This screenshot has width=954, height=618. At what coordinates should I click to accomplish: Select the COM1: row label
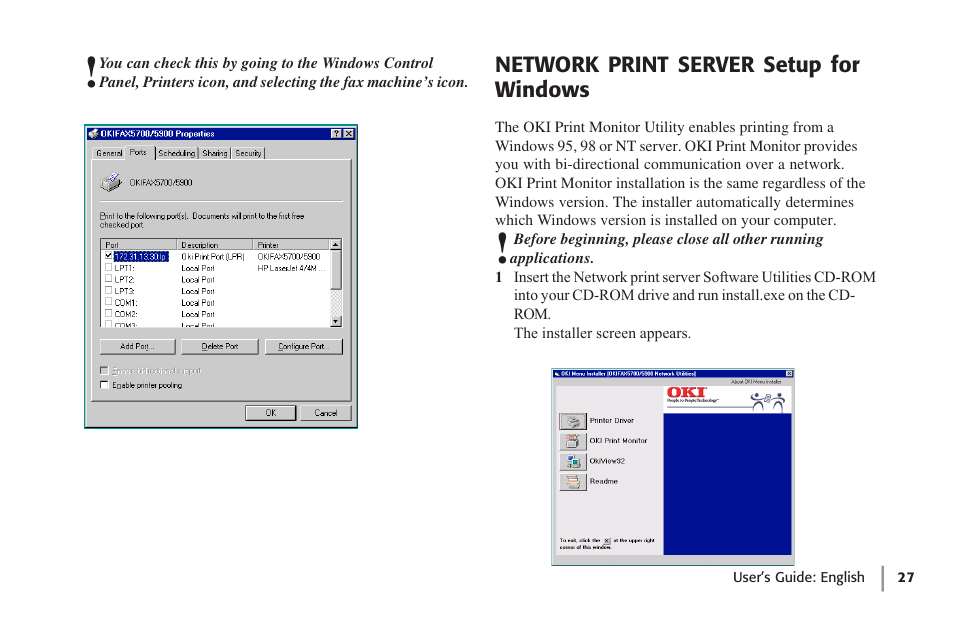click(x=126, y=303)
